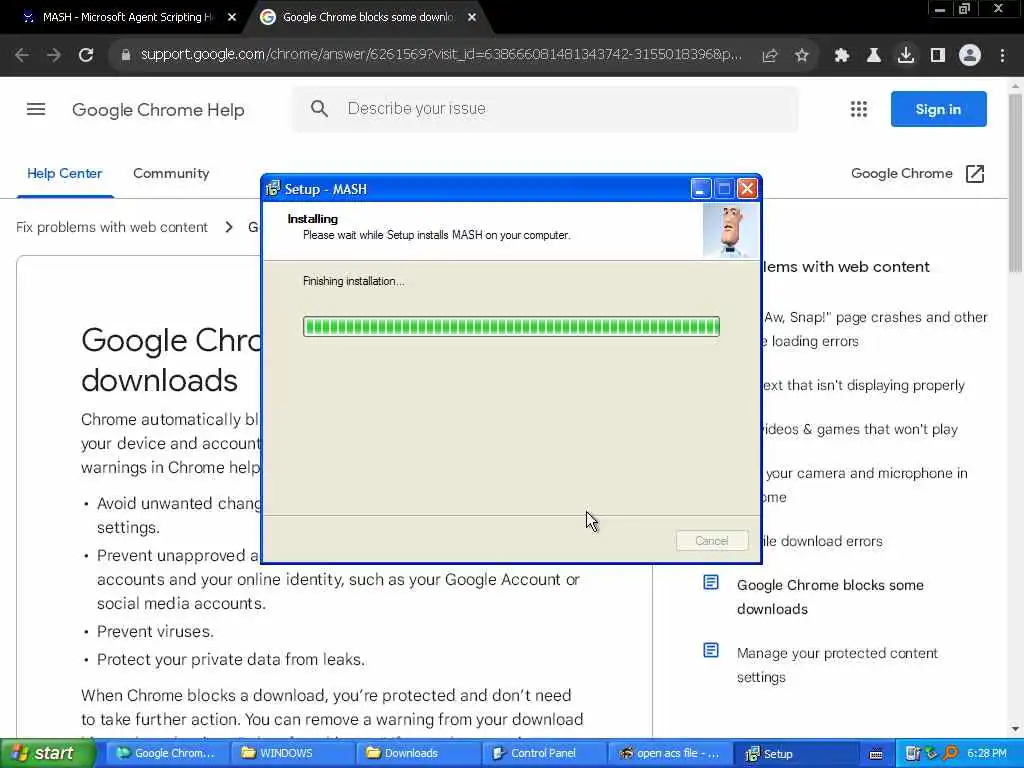Click the browser forward arrow
This screenshot has height=768, width=1024.
tap(54, 56)
